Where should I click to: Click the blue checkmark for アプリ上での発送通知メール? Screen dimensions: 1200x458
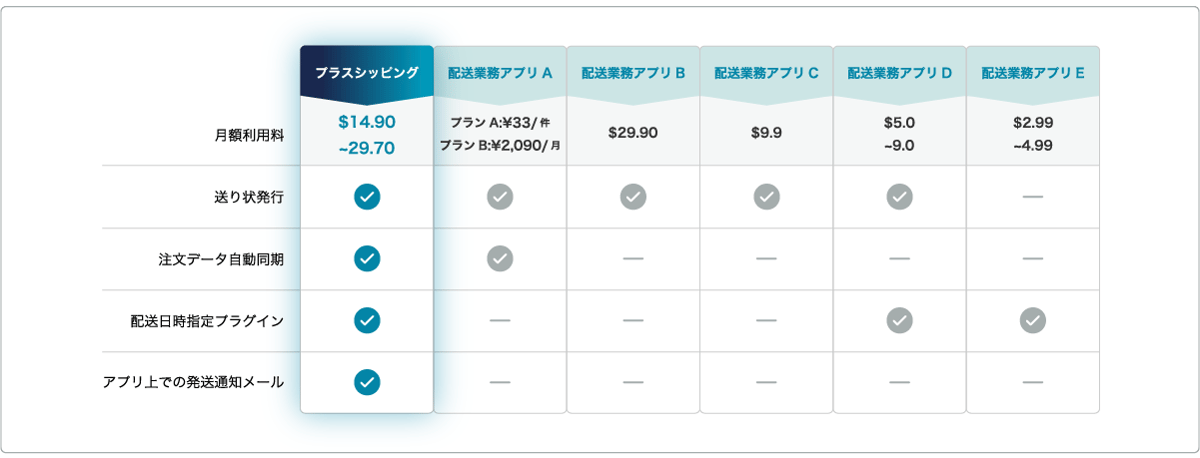coord(367,382)
